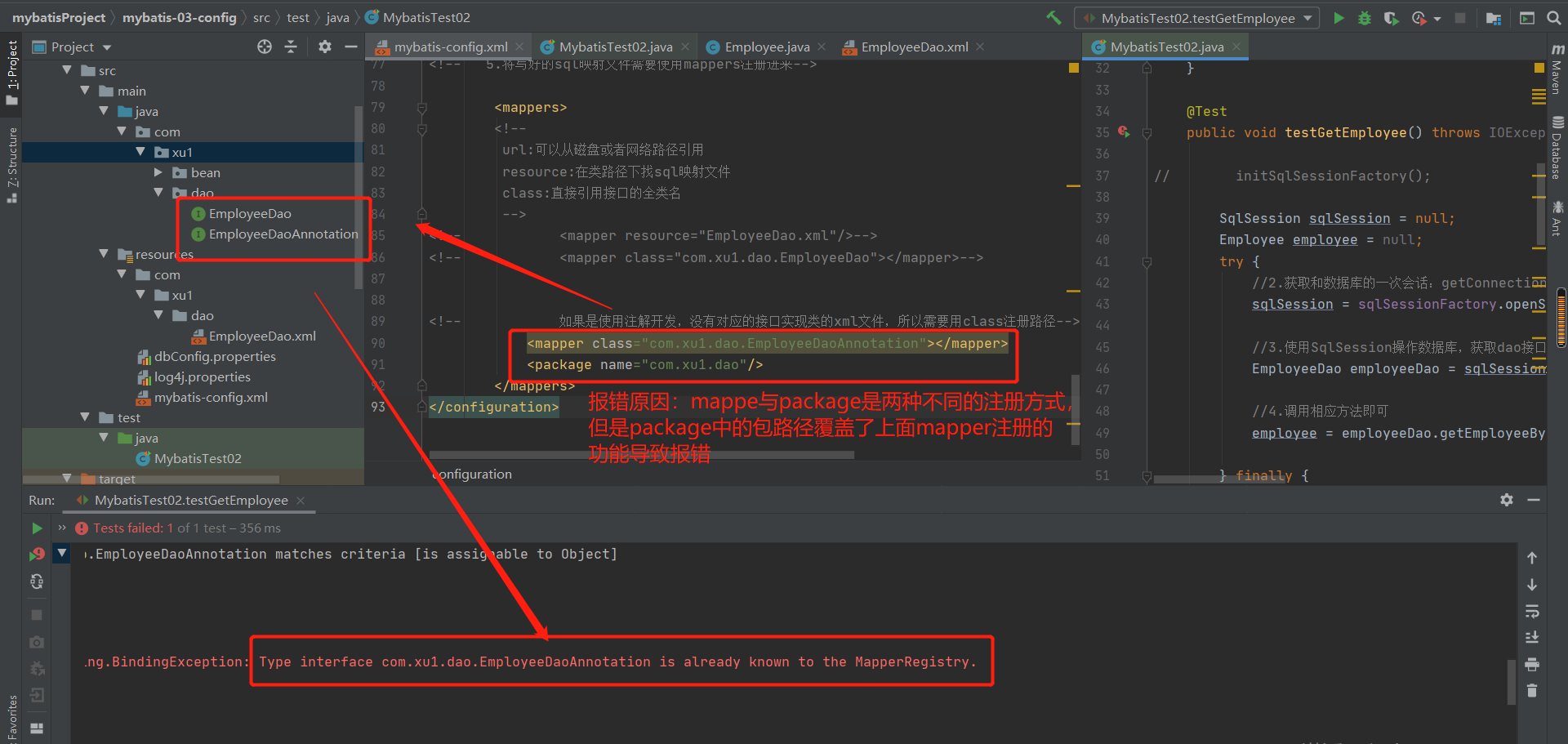This screenshot has height=744, width=1568.
Task: Toggle the Favorites tool window button
Action: pos(11,719)
